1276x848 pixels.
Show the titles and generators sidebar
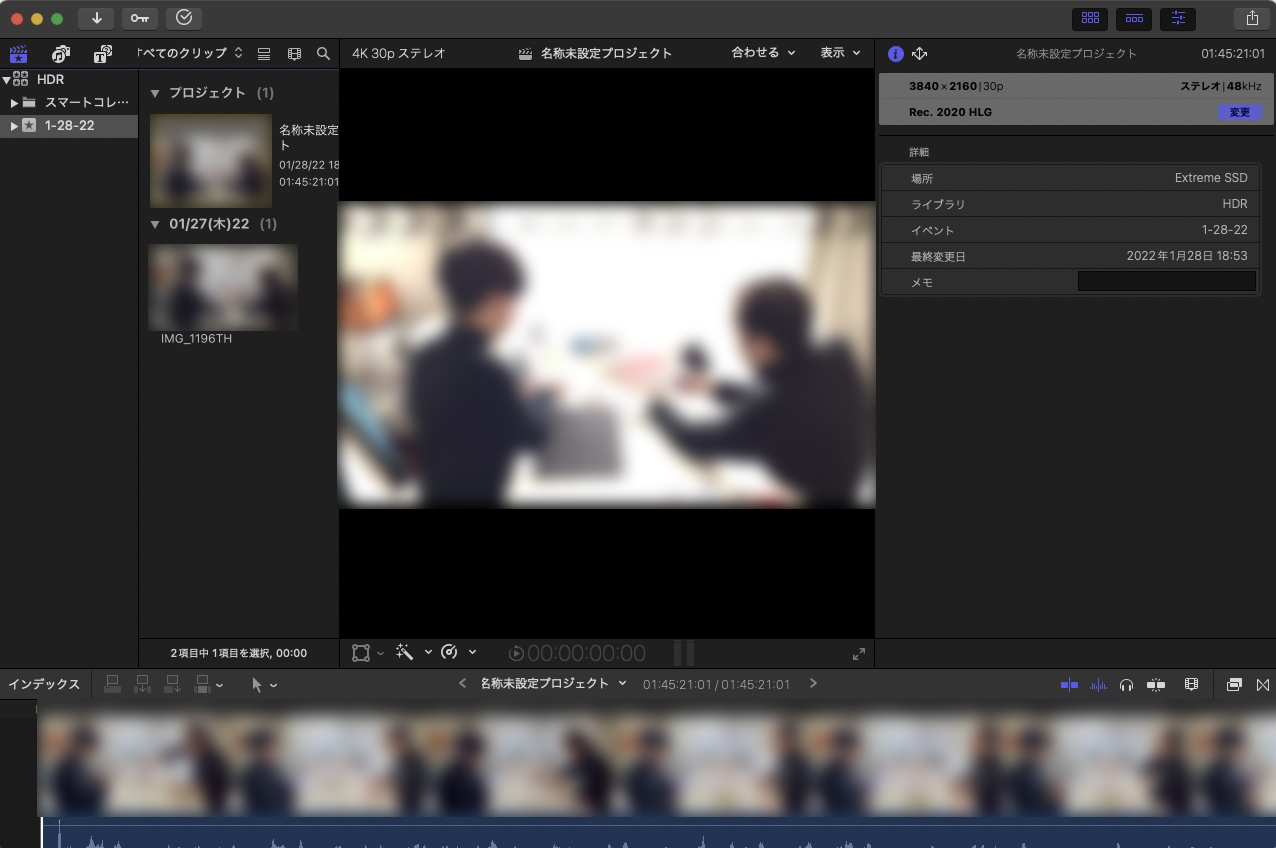[102, 54]
